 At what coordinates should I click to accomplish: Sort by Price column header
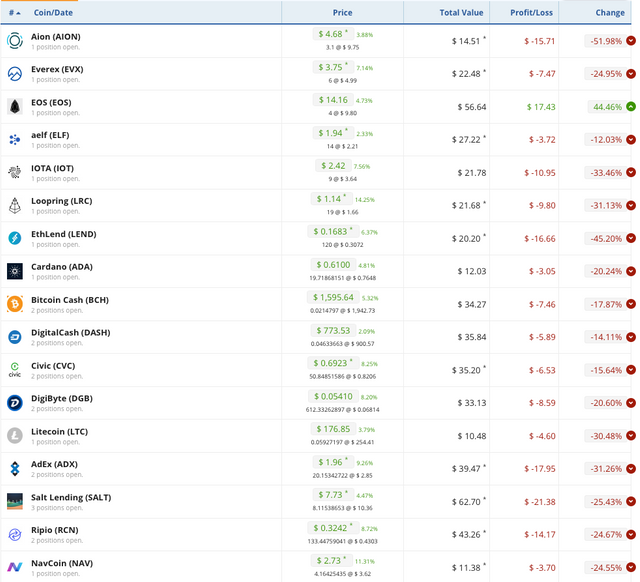coord(342,13)
